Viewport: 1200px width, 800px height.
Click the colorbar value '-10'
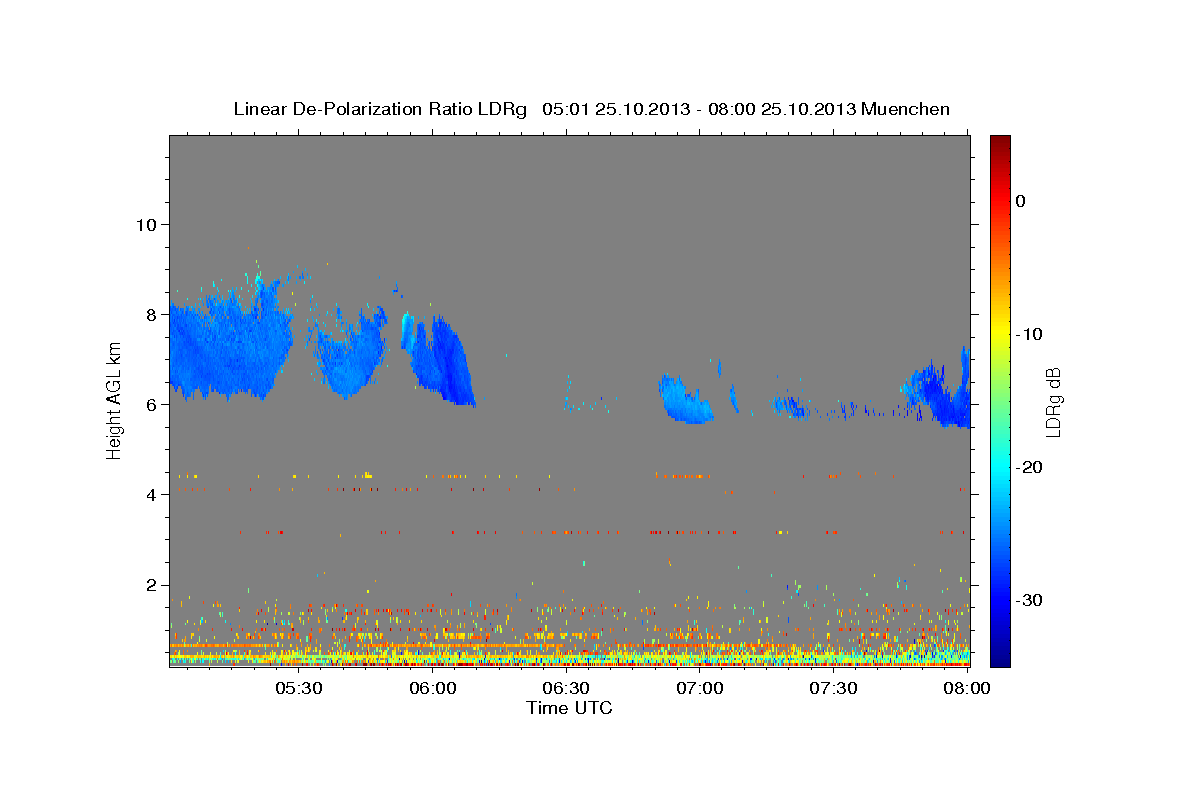point(1029,334)
